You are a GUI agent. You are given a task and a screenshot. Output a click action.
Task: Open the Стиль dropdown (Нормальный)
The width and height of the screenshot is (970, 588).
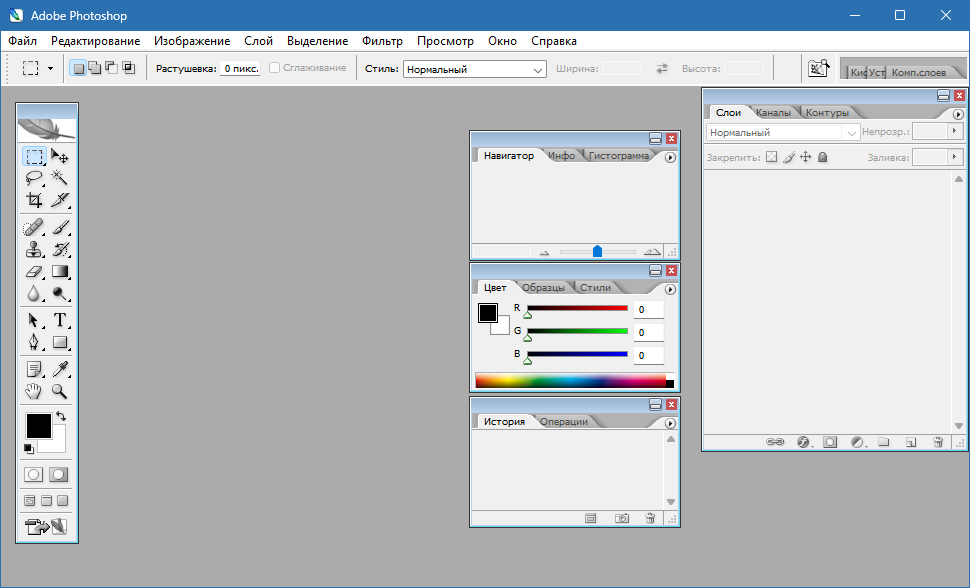click(x=475, y=69)
